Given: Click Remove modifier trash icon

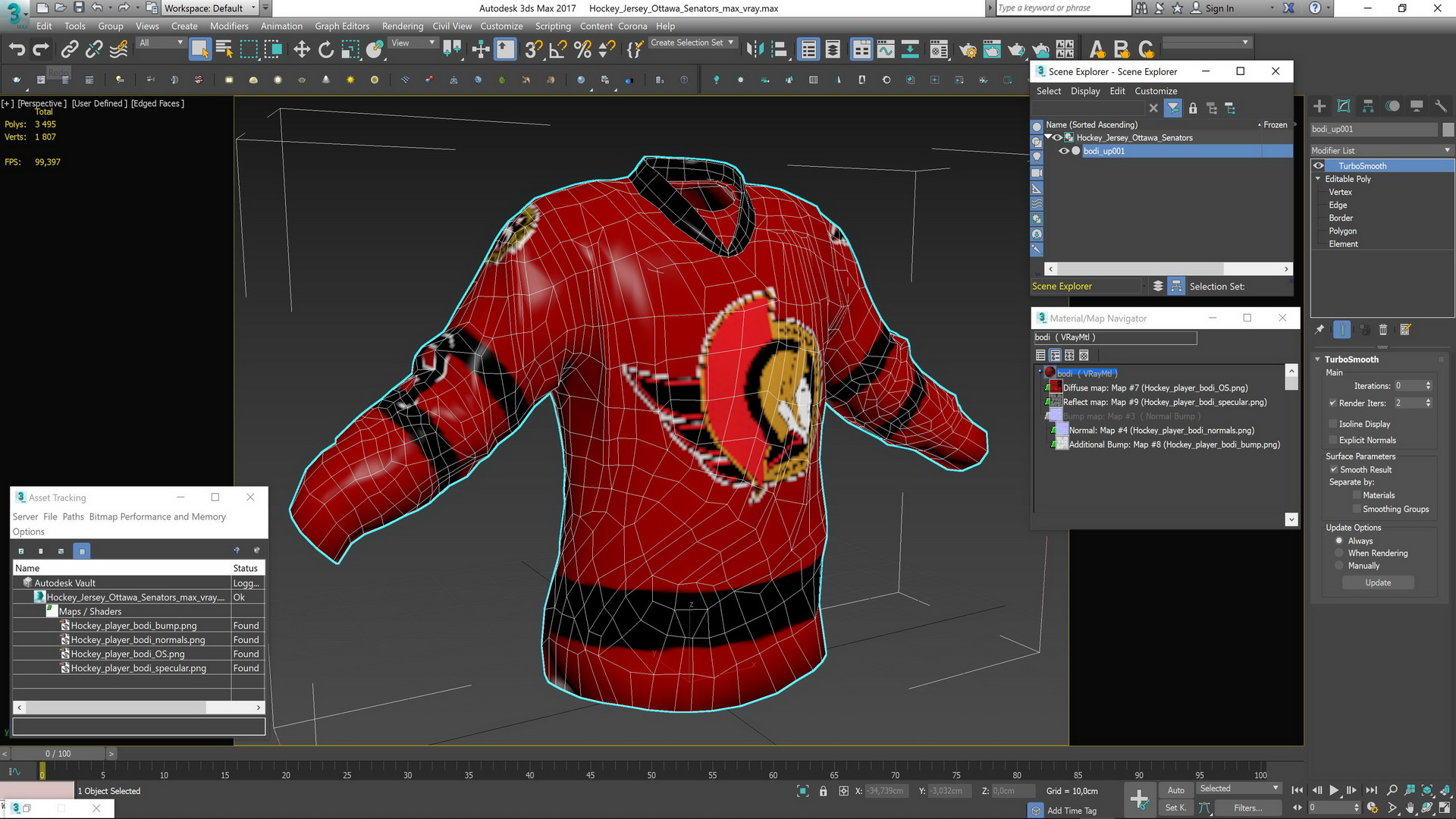Looking at the screenshot, I should (1383, 330).
